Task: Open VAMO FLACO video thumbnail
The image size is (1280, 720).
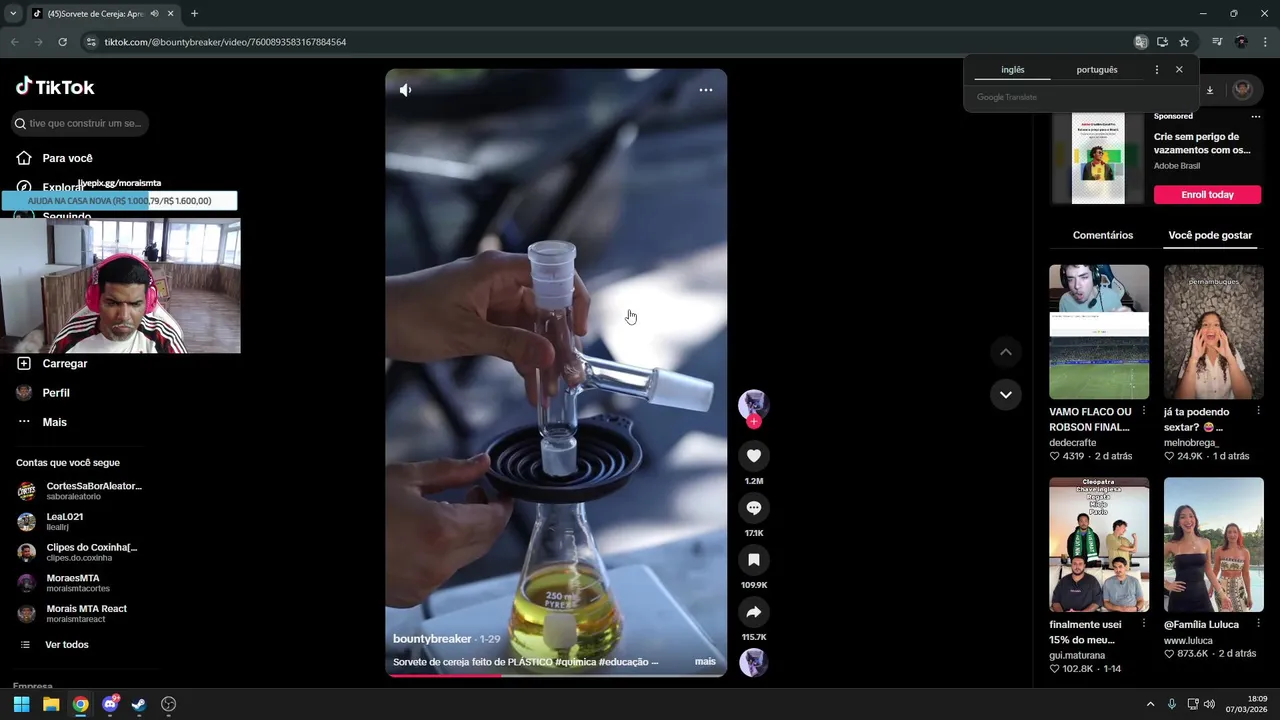Action: pos(1099,332)
